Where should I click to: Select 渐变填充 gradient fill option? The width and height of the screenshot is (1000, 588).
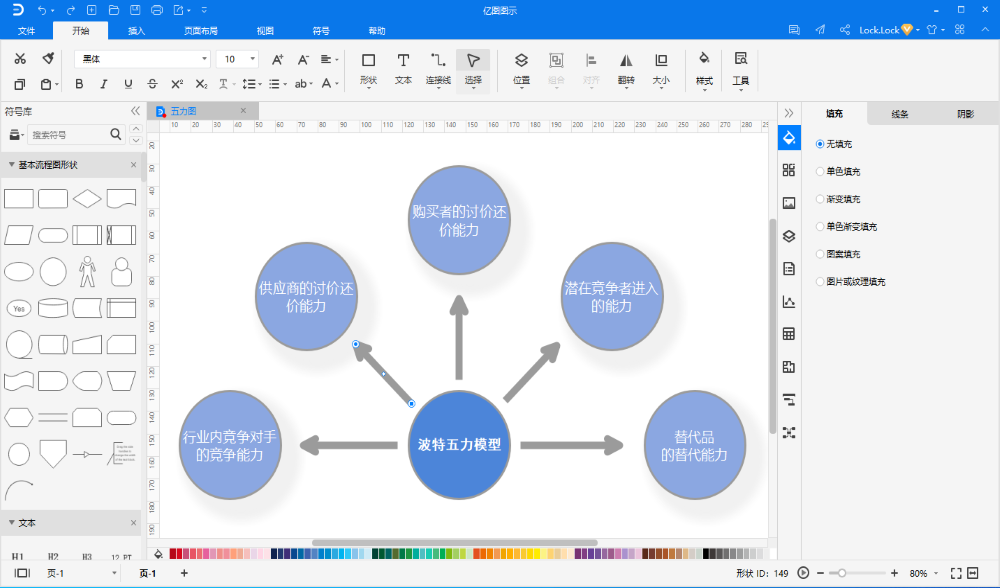838,199
